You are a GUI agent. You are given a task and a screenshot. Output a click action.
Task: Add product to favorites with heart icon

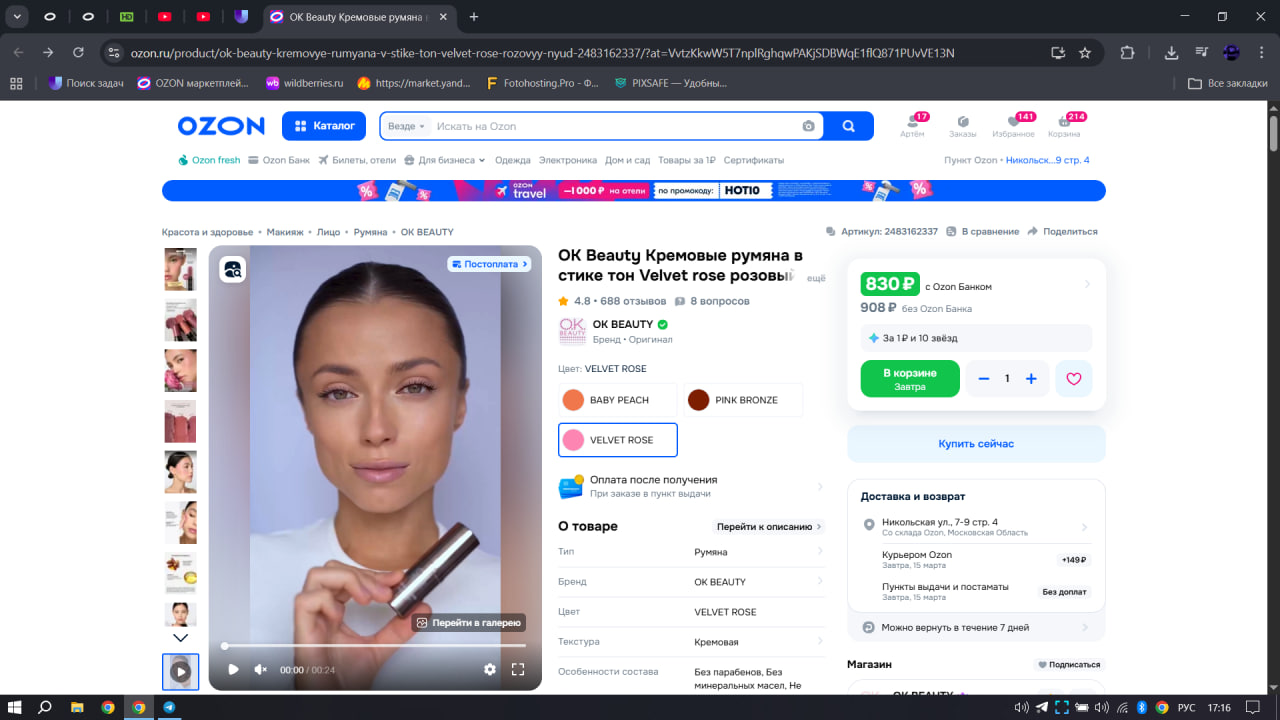1074,379
